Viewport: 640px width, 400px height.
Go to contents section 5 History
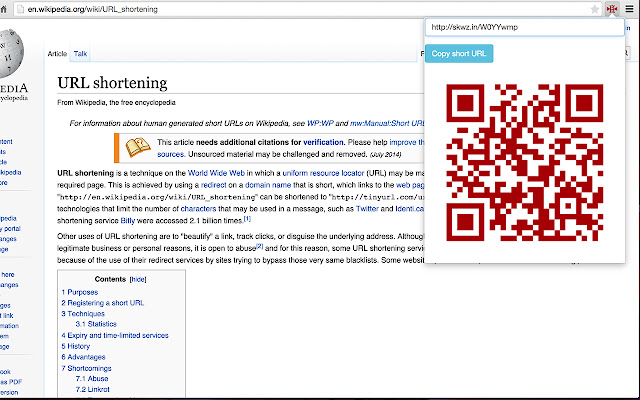click(76, 346)
